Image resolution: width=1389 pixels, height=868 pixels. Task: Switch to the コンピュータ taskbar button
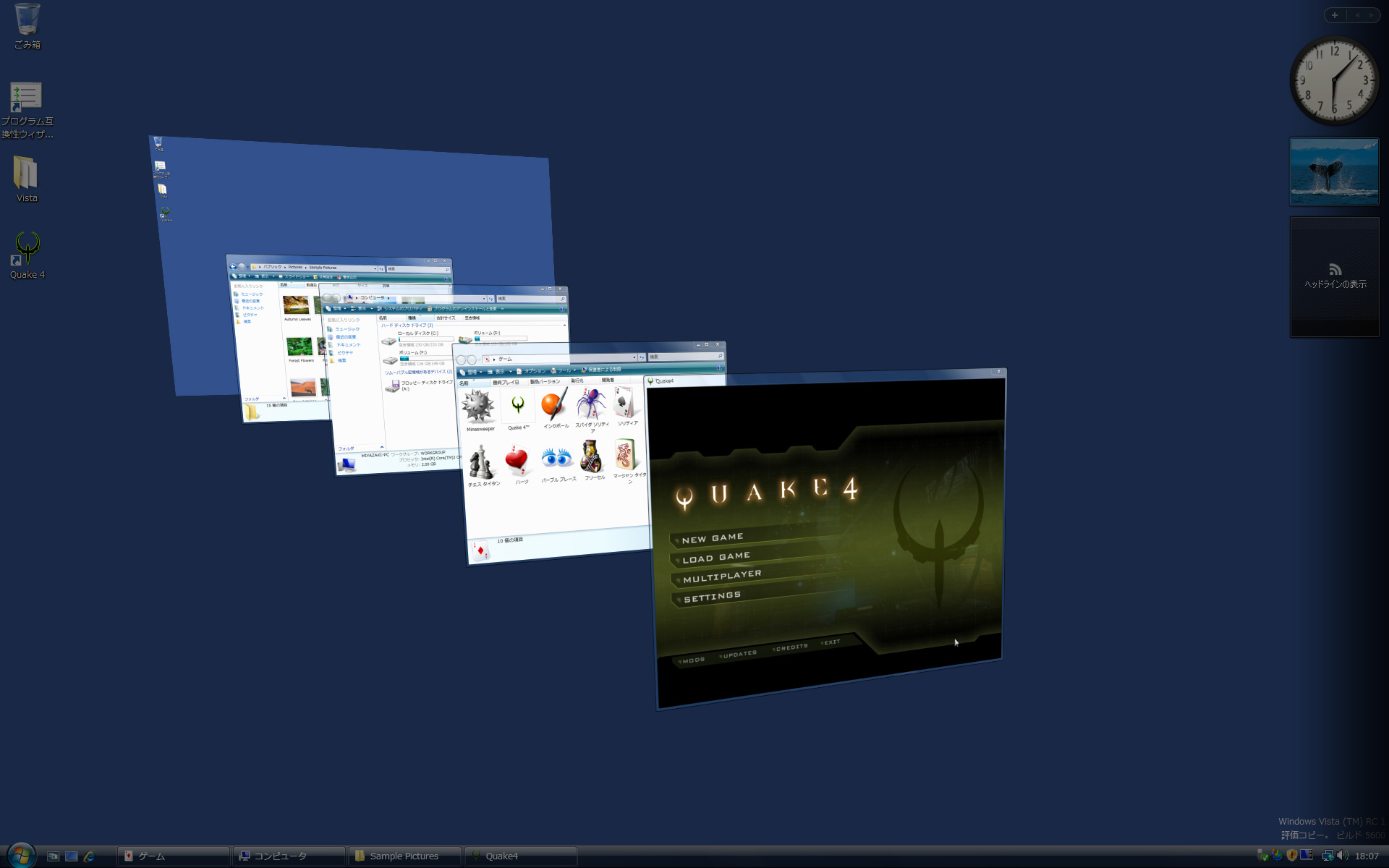(281, 856)
